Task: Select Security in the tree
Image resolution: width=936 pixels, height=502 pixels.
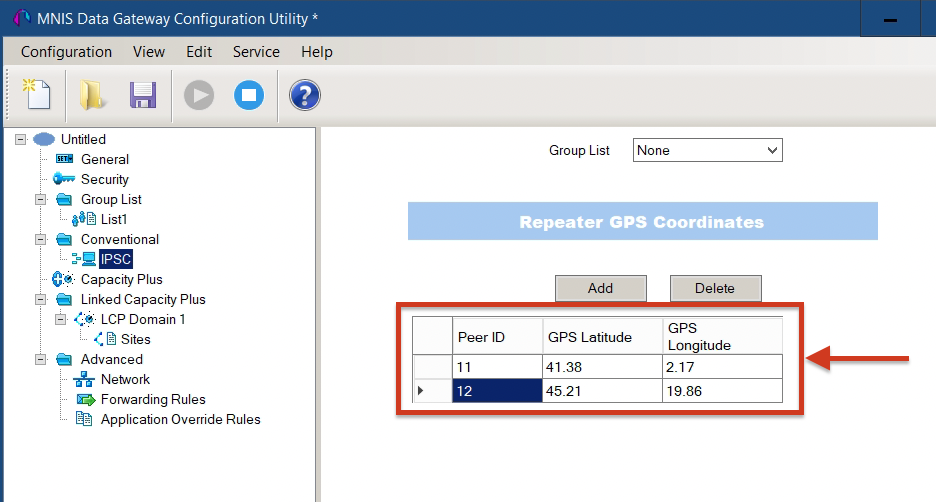Action: (x=104, y=179)
